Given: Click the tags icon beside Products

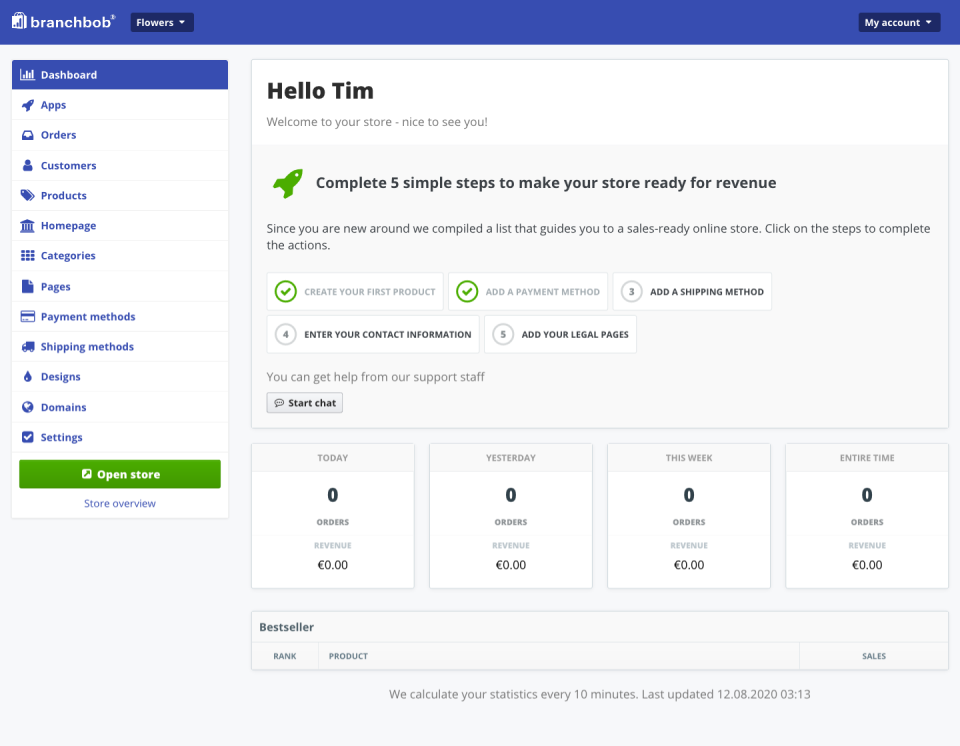Looking at the screenshot, I should coord(28,196).
